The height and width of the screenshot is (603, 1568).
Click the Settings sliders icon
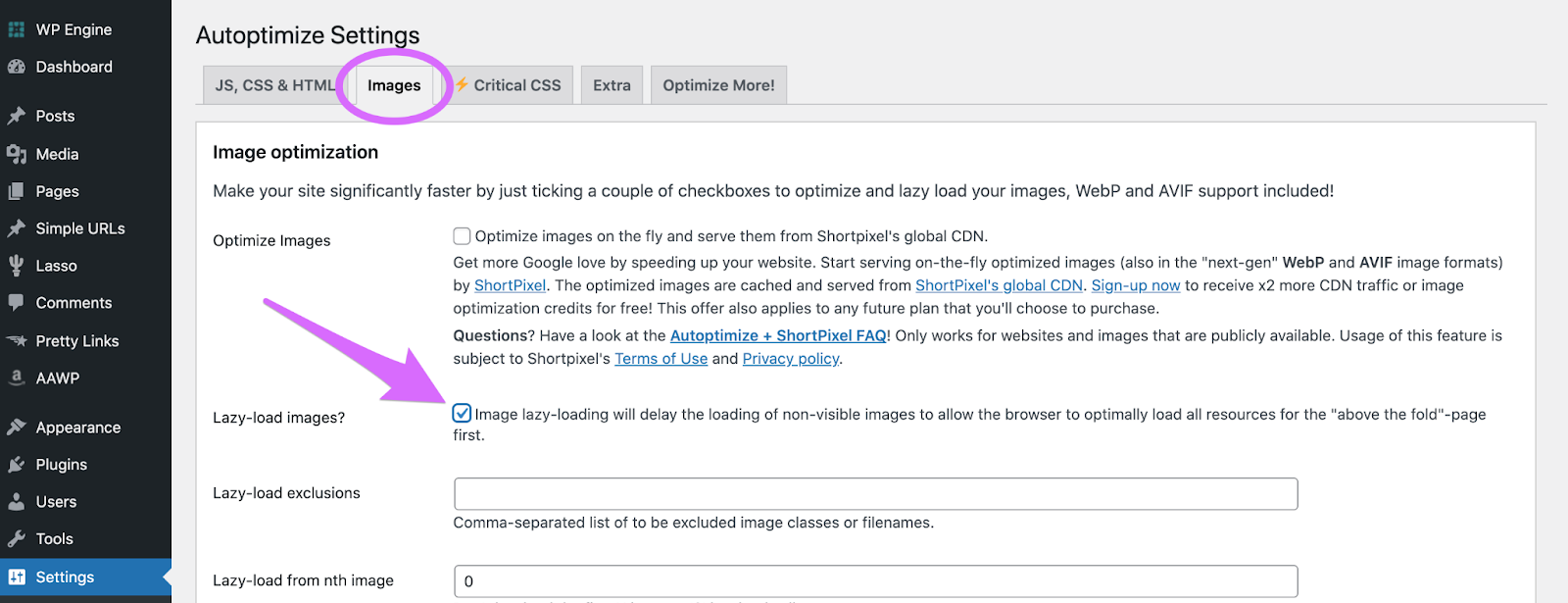coord(17,577)
